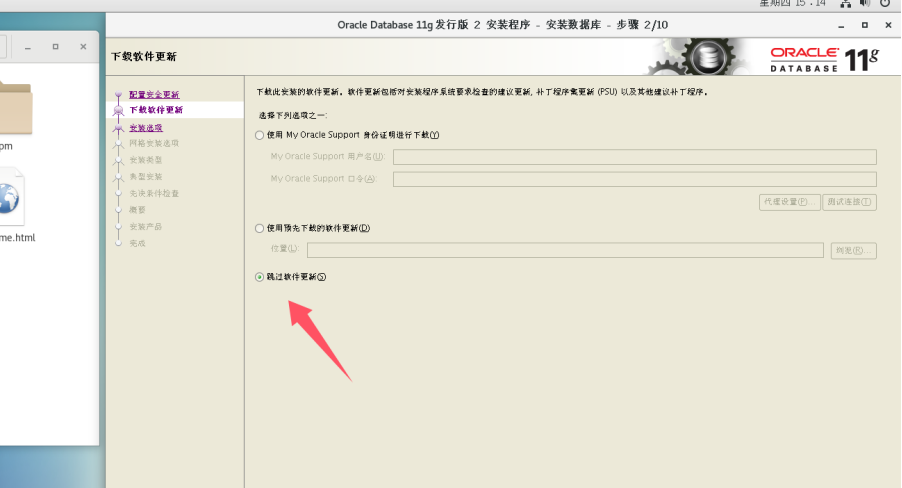Click the 网格安装选项 step in sidebar

pyautogui.click(x=154, y=143)
